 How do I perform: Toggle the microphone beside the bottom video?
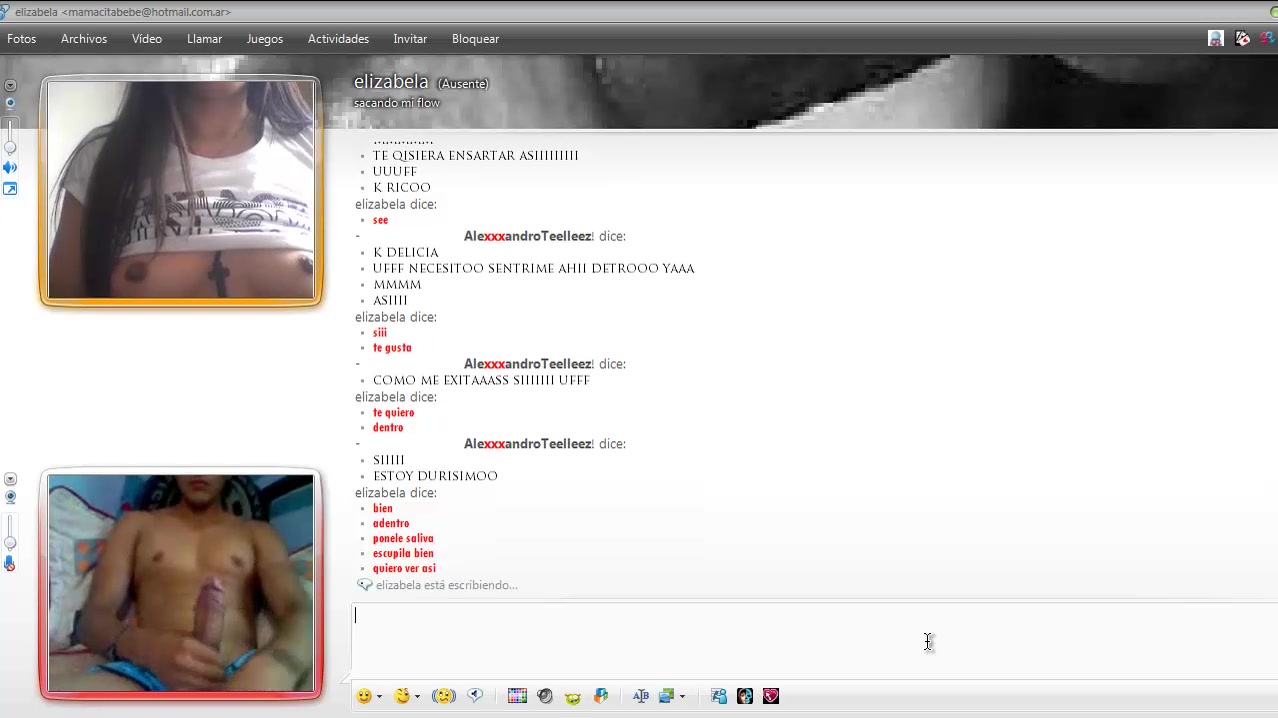pyautogui.click(x=10, y=564)
